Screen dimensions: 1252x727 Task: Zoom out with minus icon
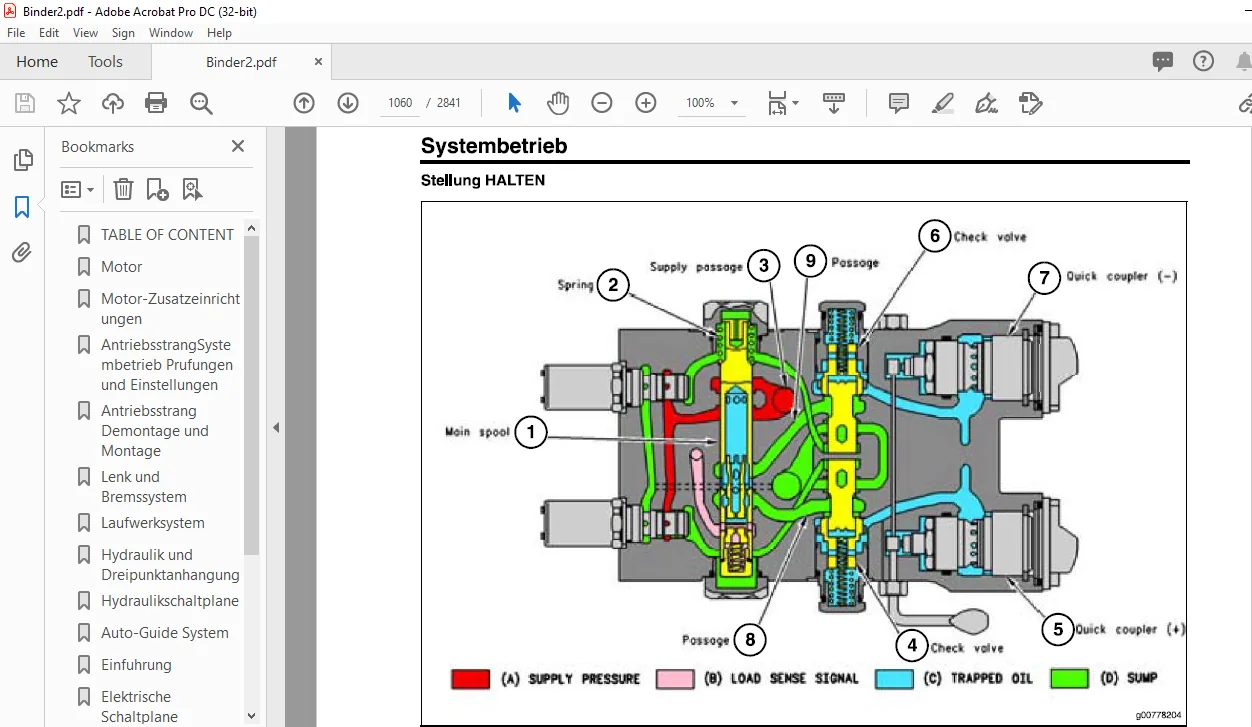601,103
